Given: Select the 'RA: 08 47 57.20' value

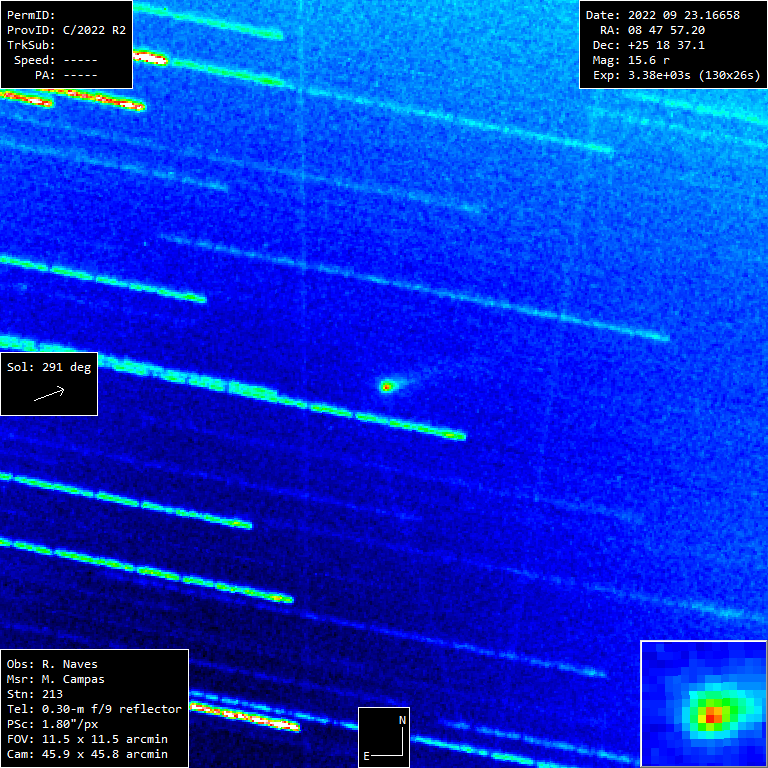Looking at the screenshot, I should coord(652,30).
